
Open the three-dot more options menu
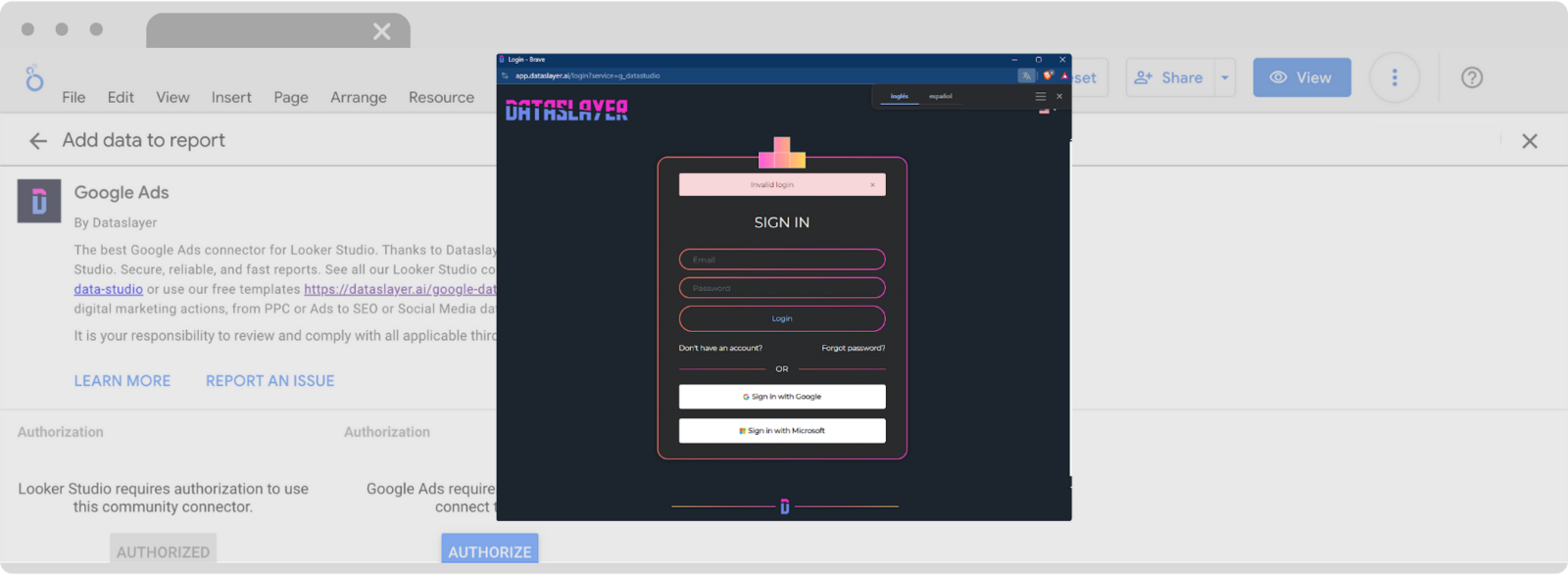click(x=1395, y=77)
